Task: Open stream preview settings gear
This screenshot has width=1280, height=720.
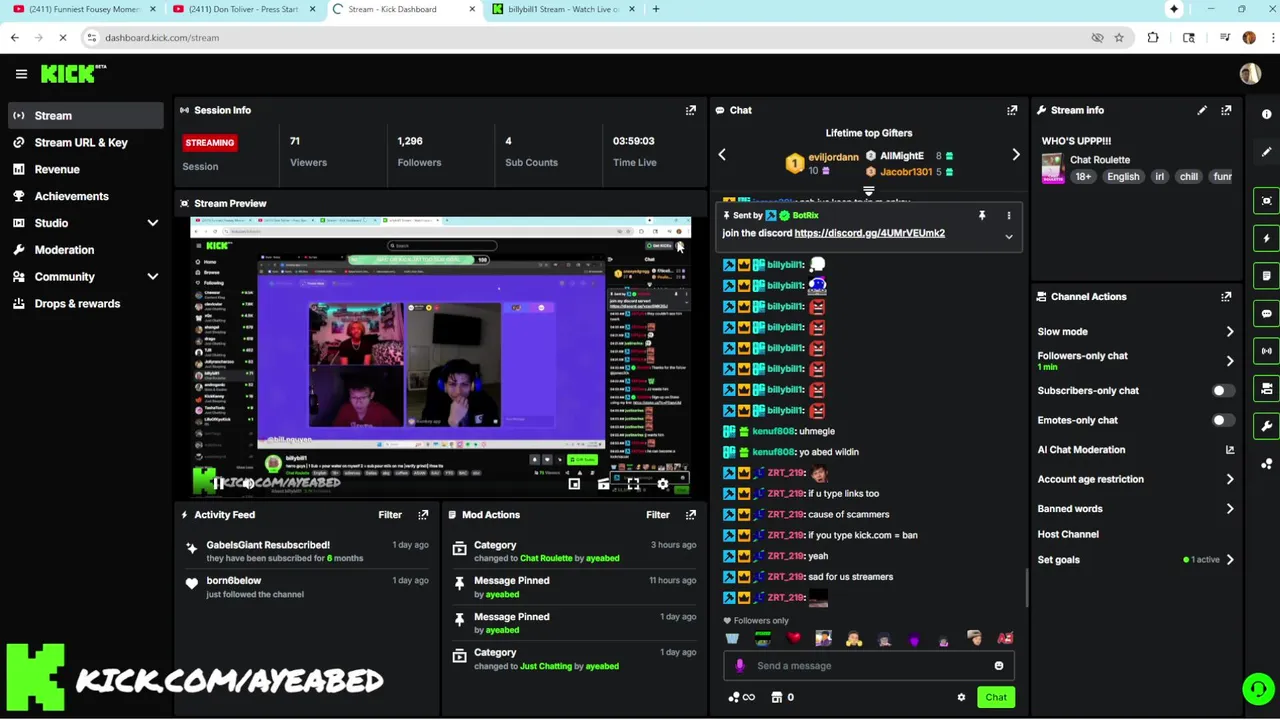Action: (x=662, y=485)
